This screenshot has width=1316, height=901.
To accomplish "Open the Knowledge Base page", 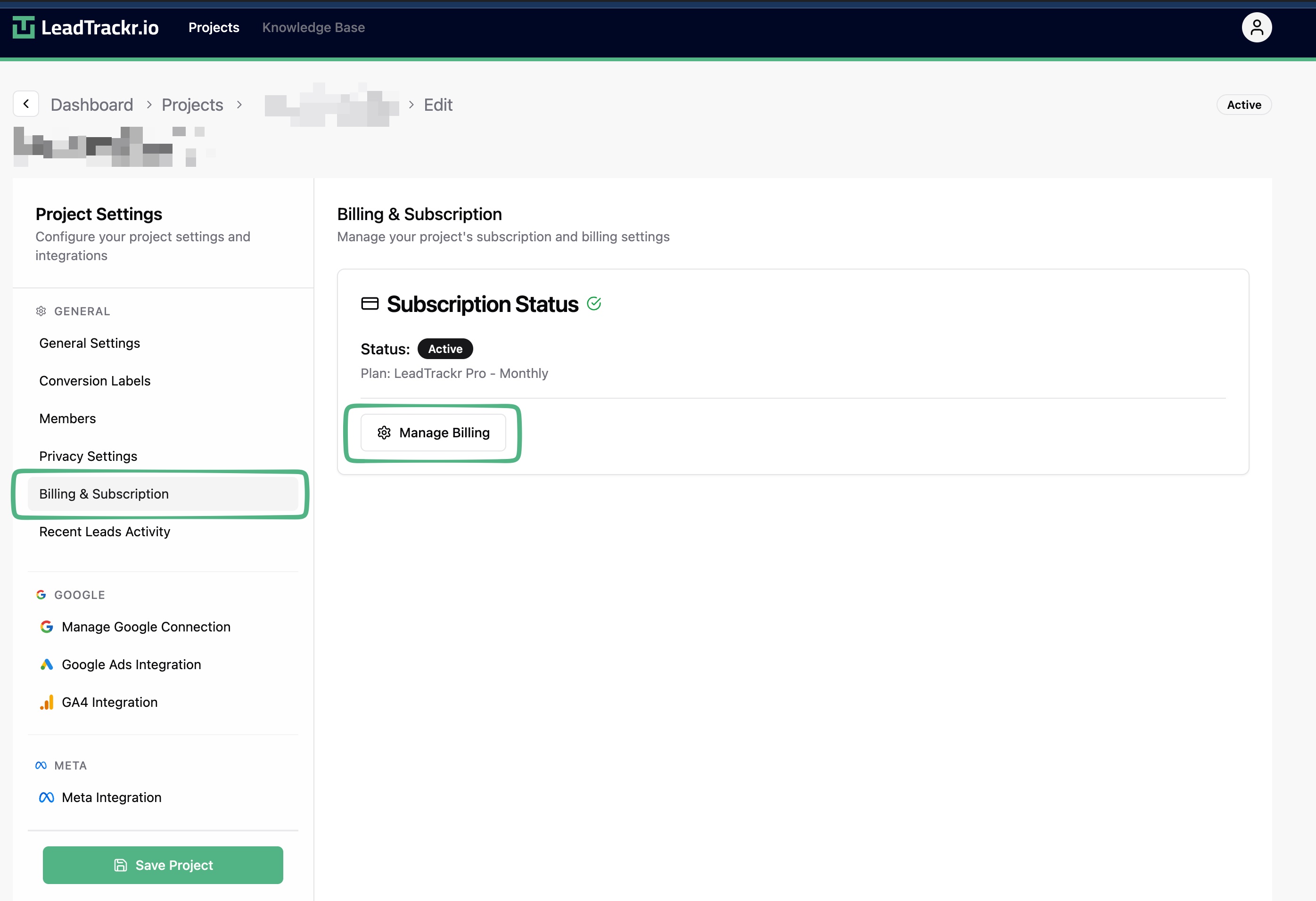I will click(313, 27).
